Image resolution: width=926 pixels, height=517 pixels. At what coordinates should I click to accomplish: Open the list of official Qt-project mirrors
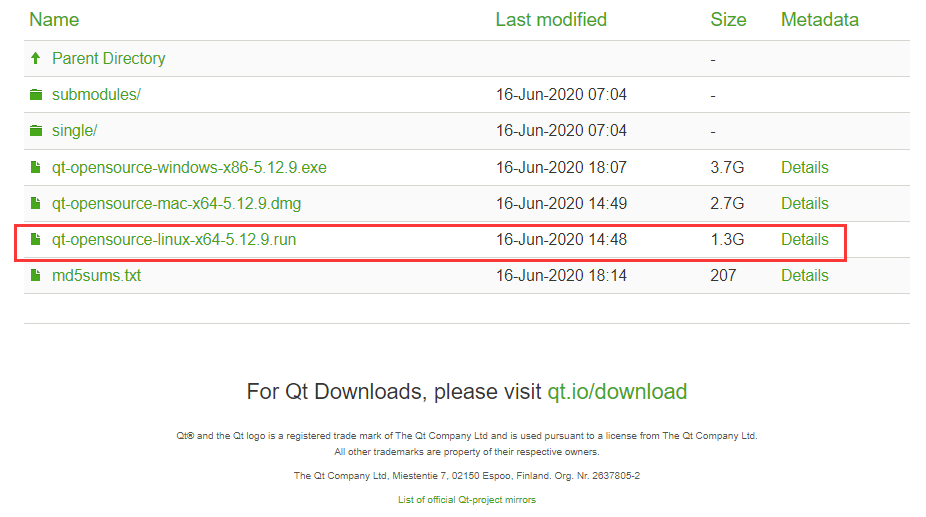coord(466,500)
